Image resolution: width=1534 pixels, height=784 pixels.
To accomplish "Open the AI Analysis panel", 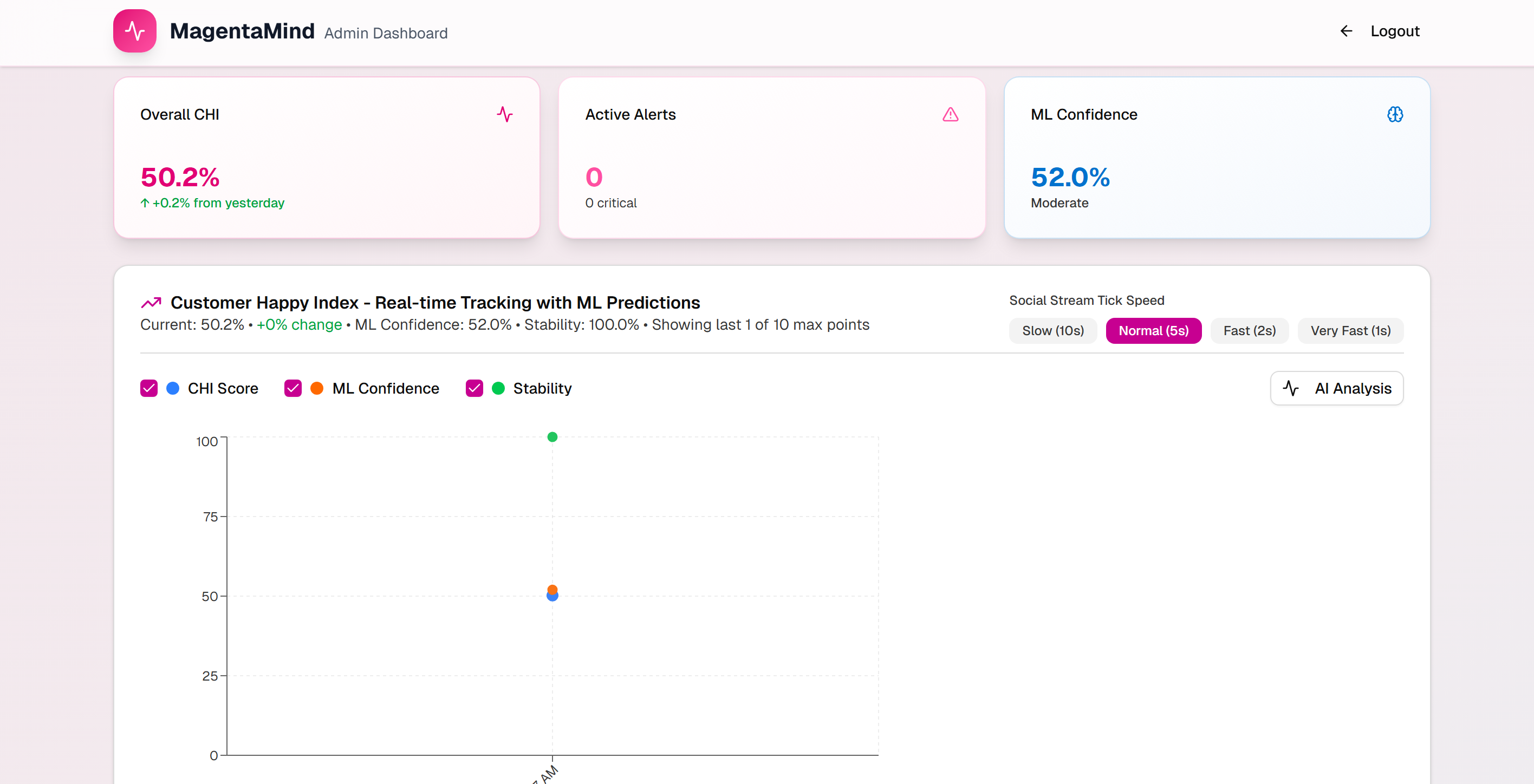I will coord(1336,388).
